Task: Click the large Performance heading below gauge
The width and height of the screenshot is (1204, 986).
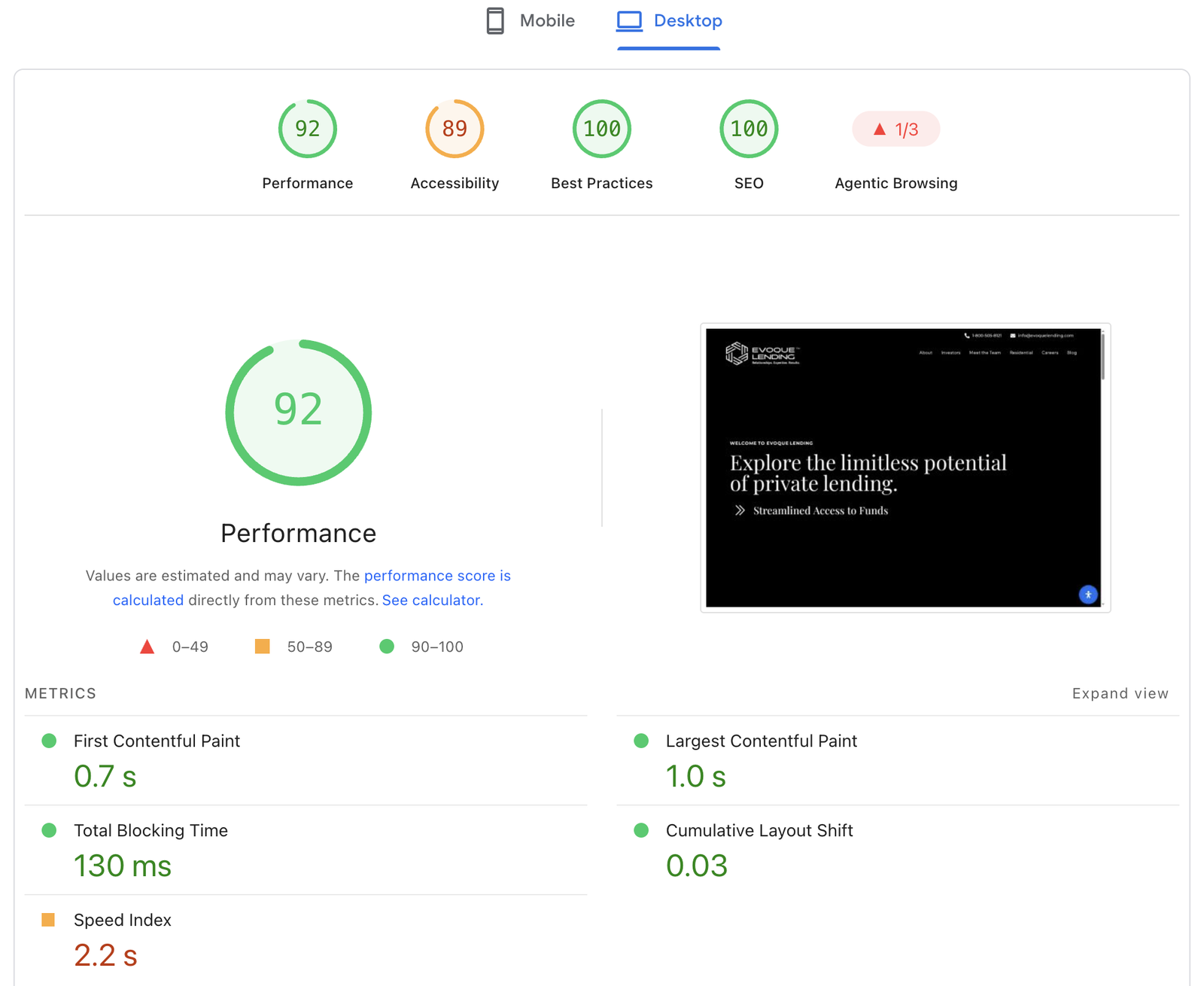Action: [x=299, y=533]
